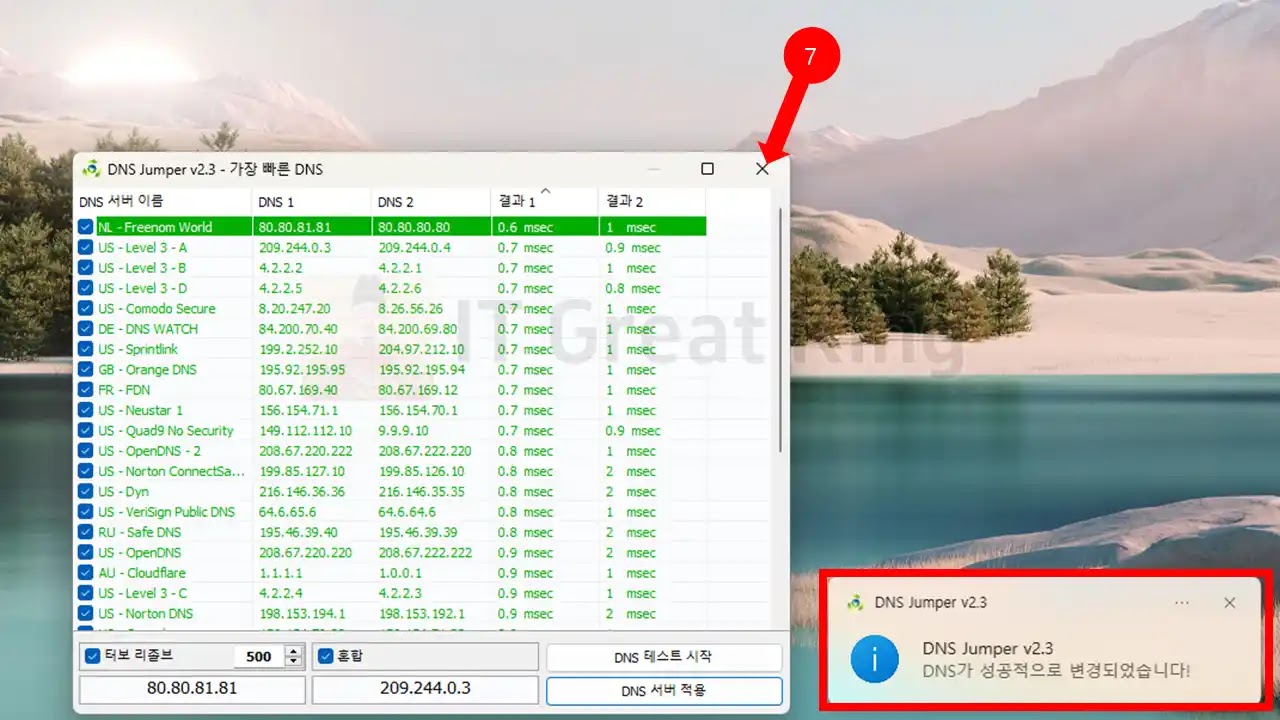The image size is (1280, 720).
Task: Select the US - Neustar 1 row
Action: [x=391, y=410]
